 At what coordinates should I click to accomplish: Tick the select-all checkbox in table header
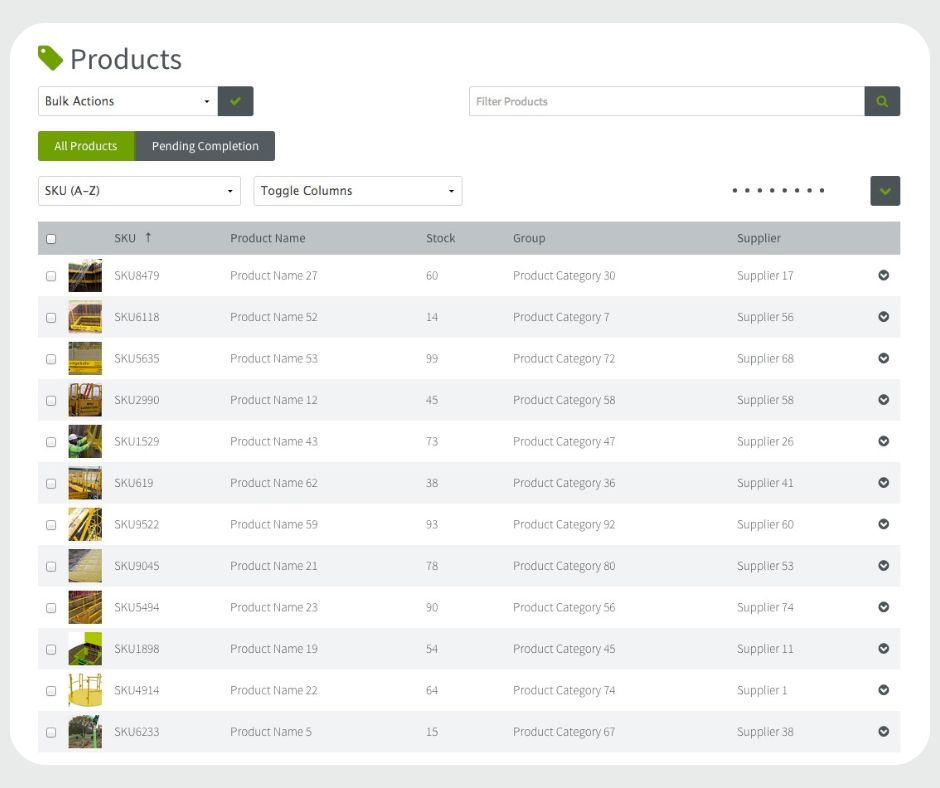point(51,239)
